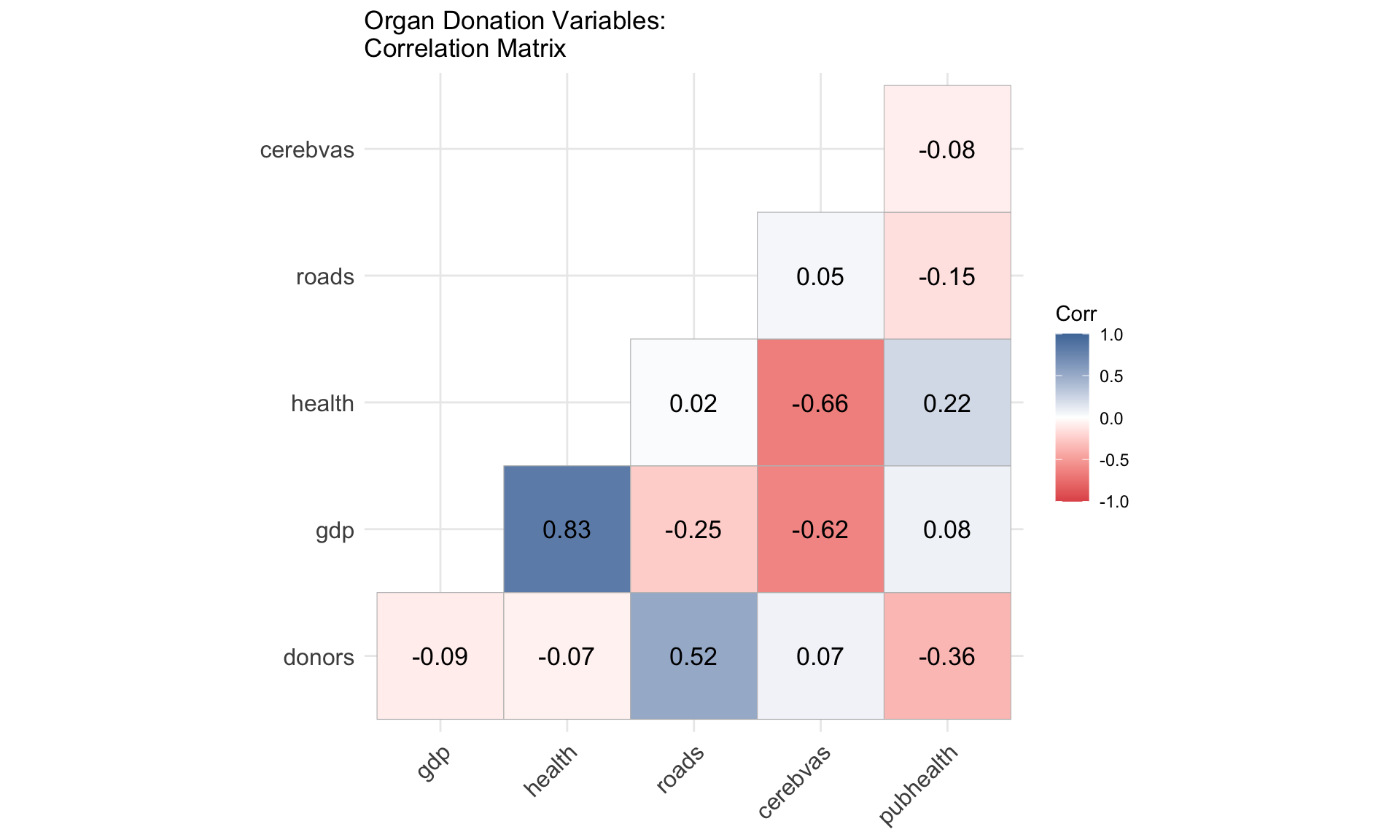Select the "cerebvas" label on the y-axis

click(x=307, y=150)
